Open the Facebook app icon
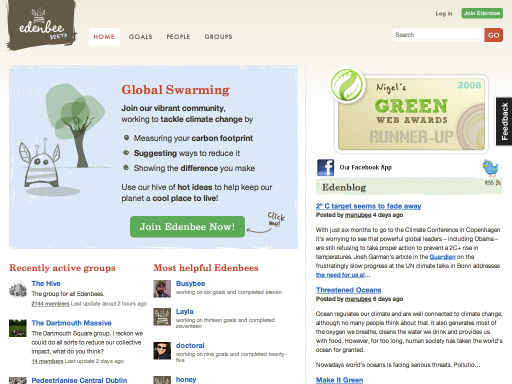Image resolution: width=512 pixels, height=384 pixels. 325,167
